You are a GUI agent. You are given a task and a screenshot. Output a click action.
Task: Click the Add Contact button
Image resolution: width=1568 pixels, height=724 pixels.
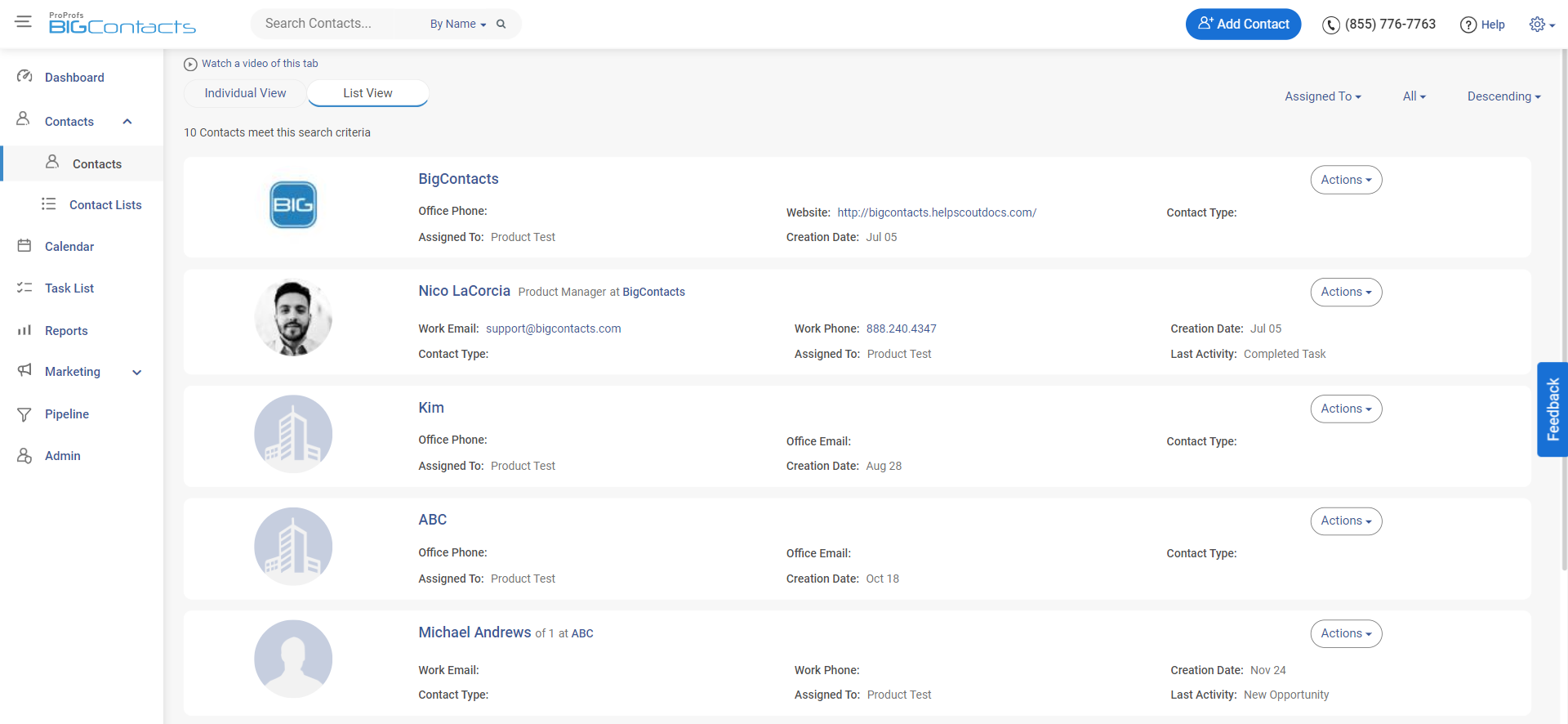click(x=1243, y=25)
